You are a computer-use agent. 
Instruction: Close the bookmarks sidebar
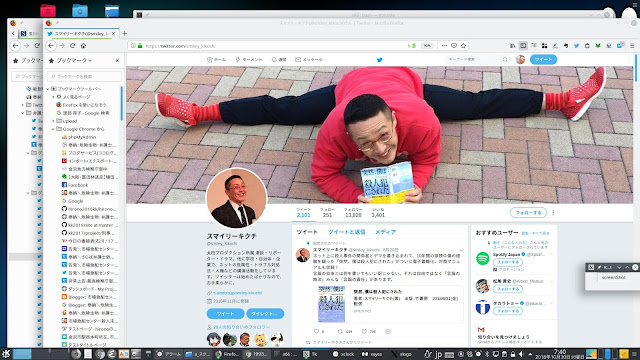(x=117, y=60)
